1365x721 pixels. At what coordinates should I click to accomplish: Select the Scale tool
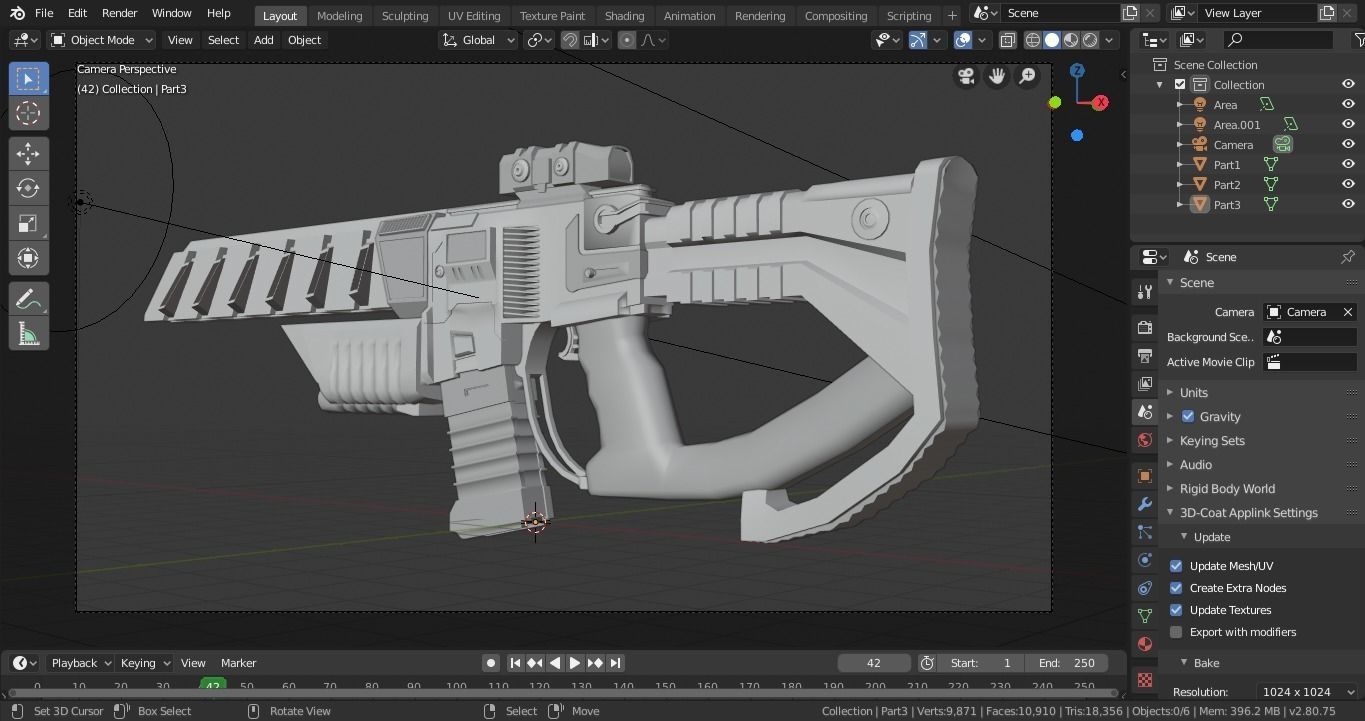[x=28, y=223]
